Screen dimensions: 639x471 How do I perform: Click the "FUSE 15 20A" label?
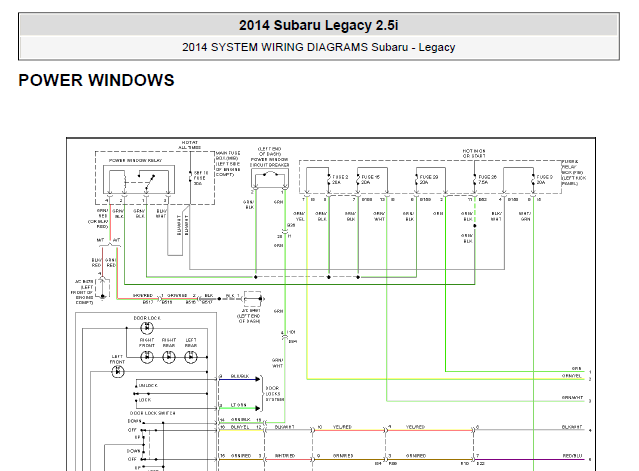click(370, 180)
